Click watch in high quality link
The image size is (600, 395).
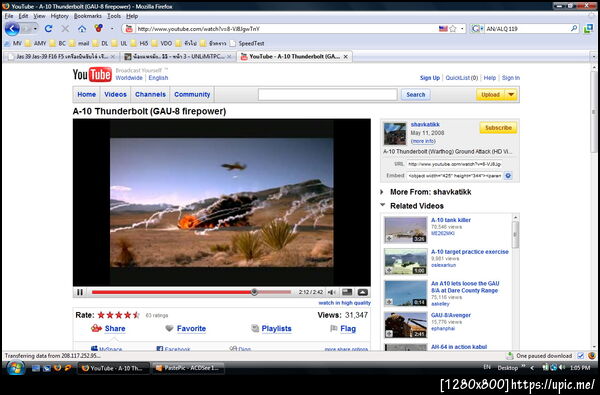click(344, 303)
